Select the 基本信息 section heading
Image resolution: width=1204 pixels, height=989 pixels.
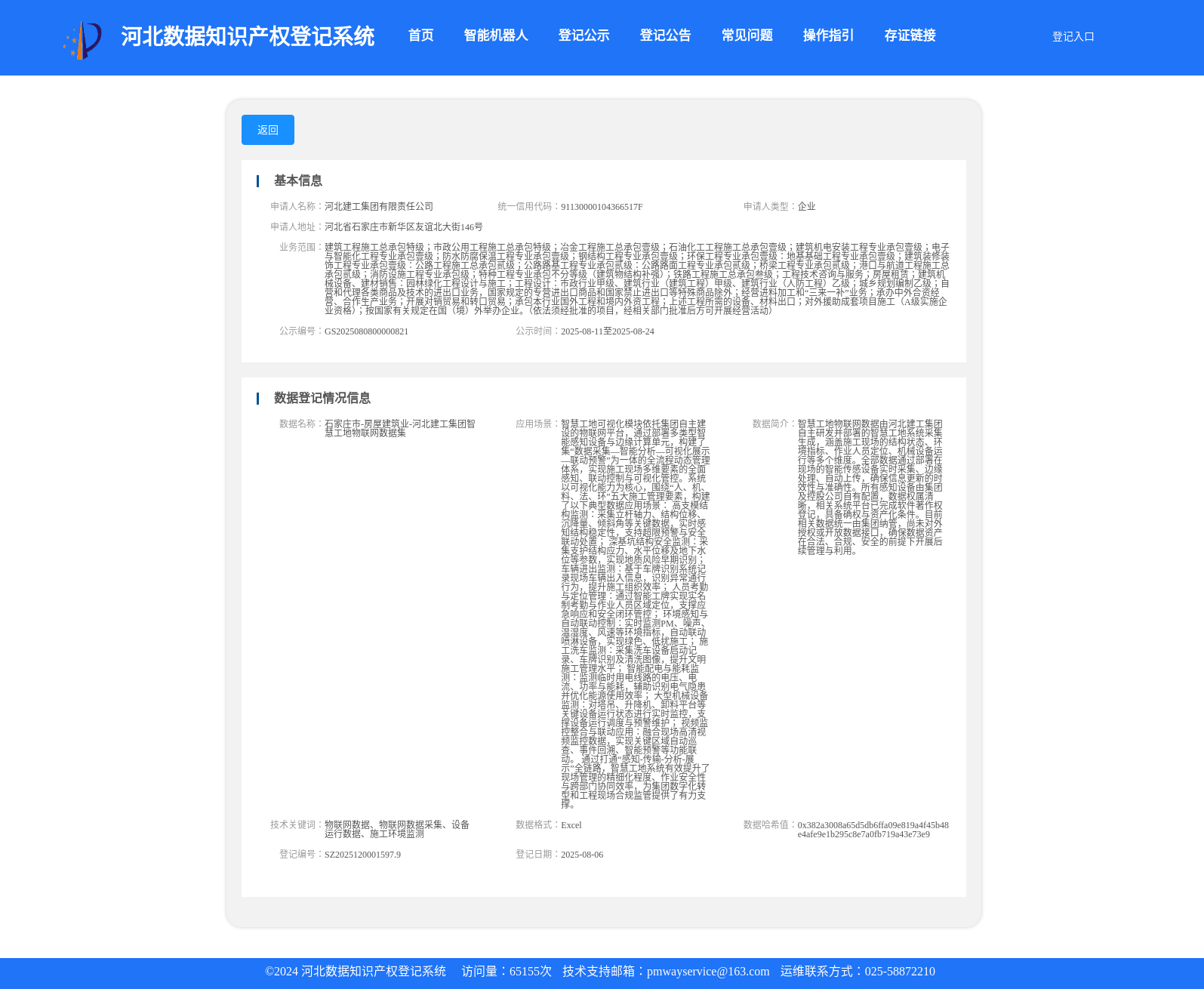(x=298, y=180)
